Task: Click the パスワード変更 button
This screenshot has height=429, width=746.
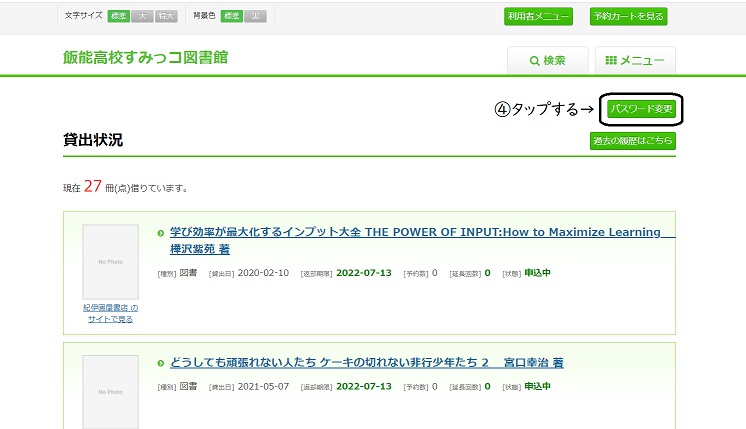Action: click(x=641, y=108)
